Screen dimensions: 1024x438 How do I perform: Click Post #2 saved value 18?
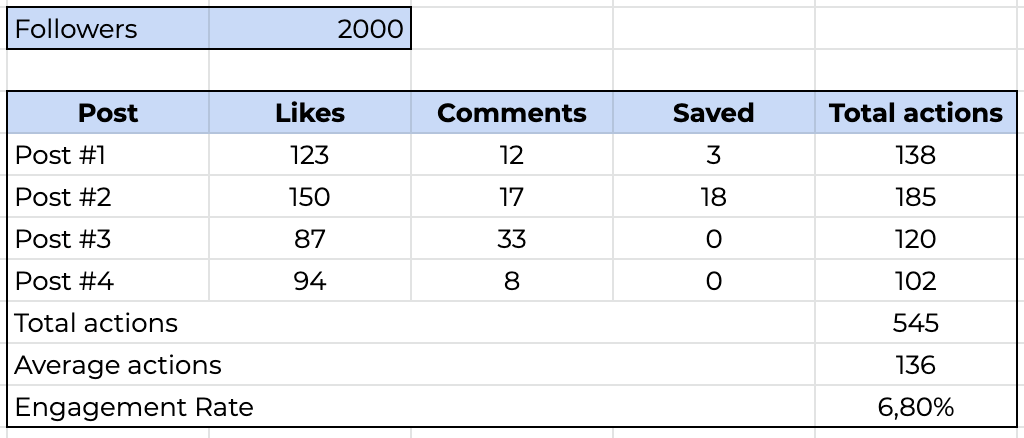(713, 197)
